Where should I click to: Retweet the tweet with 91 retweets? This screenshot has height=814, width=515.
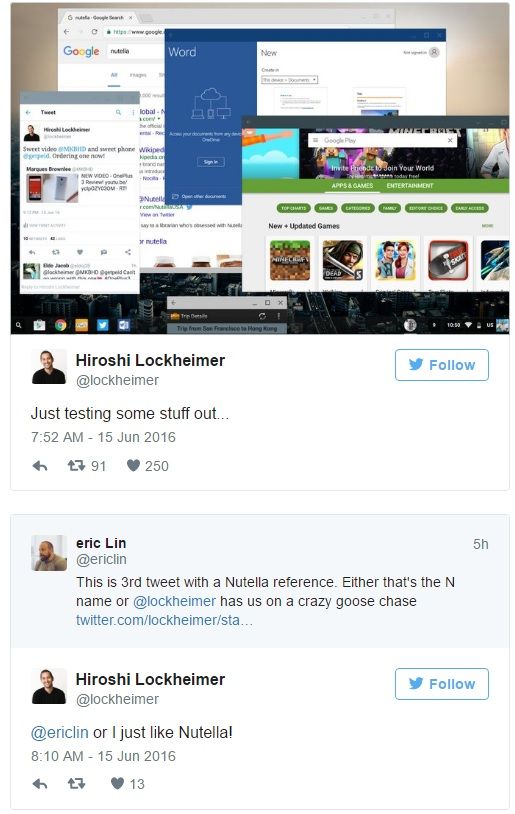coord(76,466)
